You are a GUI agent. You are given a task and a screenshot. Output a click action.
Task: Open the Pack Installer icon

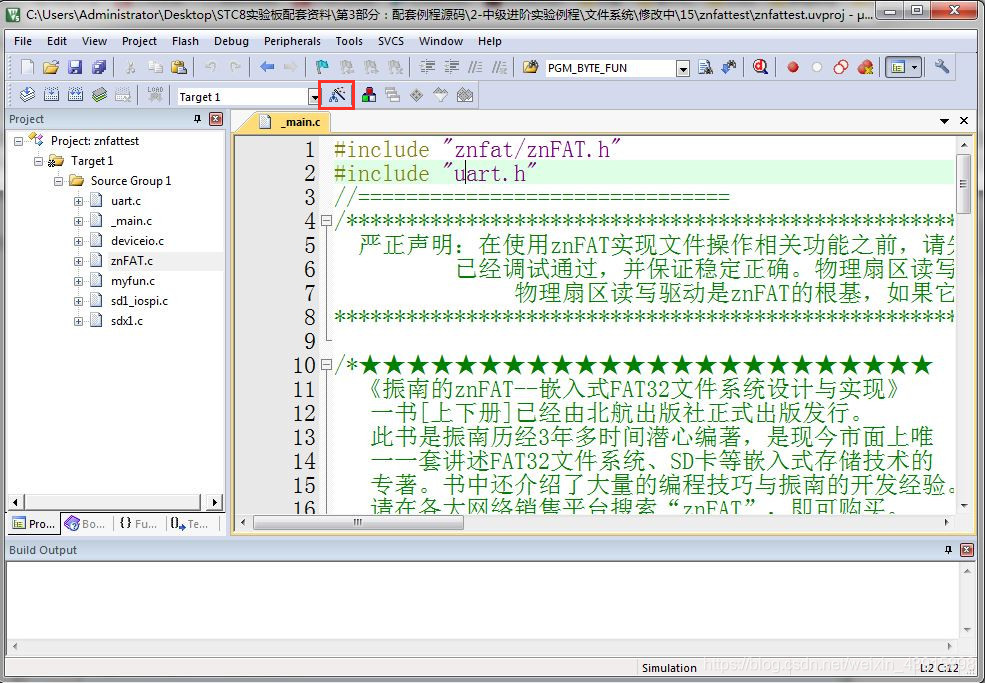464,96
